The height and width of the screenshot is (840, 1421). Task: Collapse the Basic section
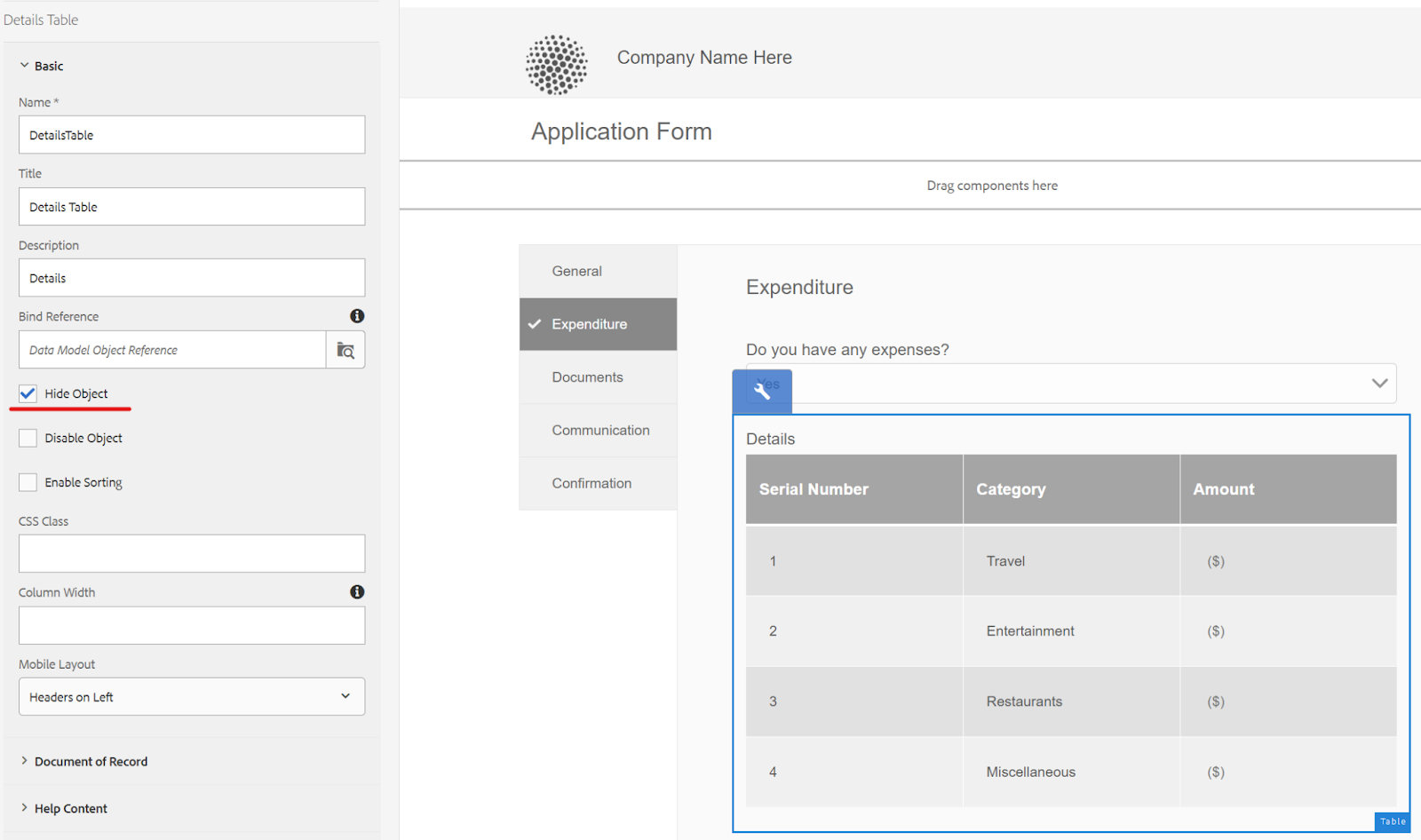click(x=42, y=66)
